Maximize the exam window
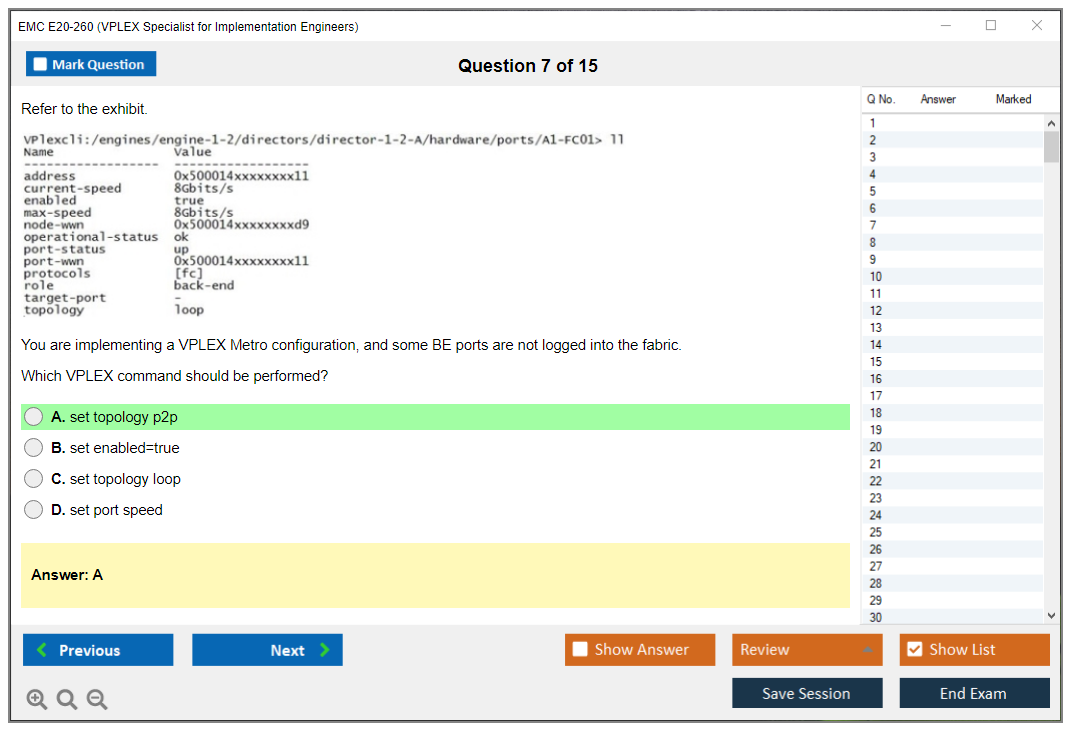This screenshot has height=735, width=1075. click(991, 26)
